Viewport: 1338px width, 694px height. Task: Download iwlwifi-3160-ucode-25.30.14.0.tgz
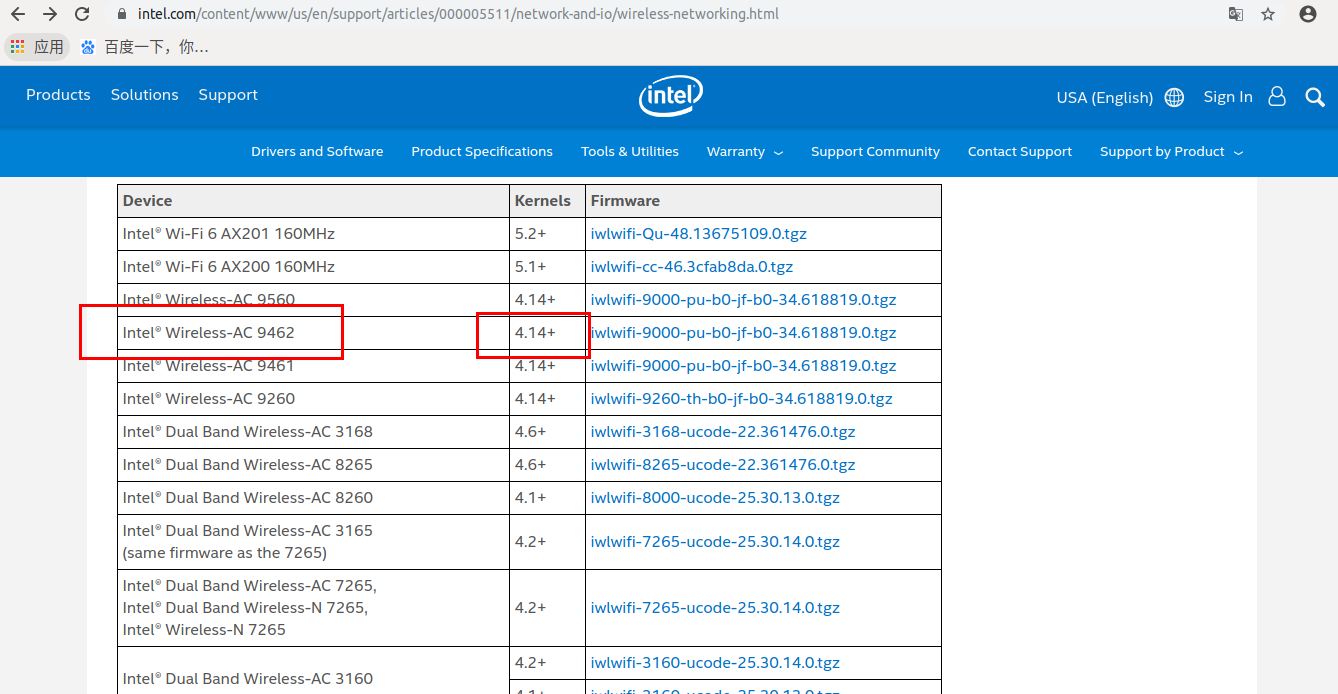pyautogui.click(x=715, y=663)
